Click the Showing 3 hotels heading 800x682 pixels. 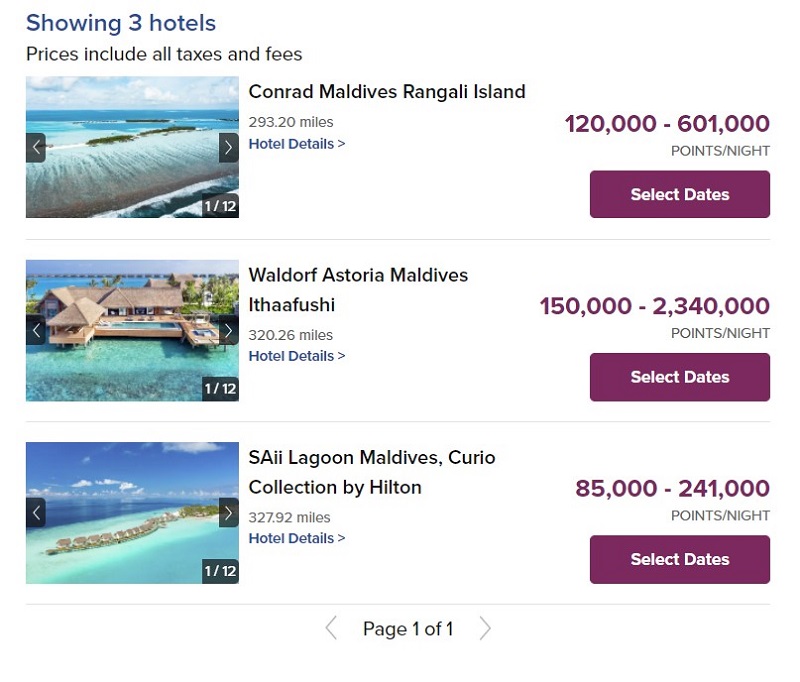pyautogui.click(x=120, y=22)
